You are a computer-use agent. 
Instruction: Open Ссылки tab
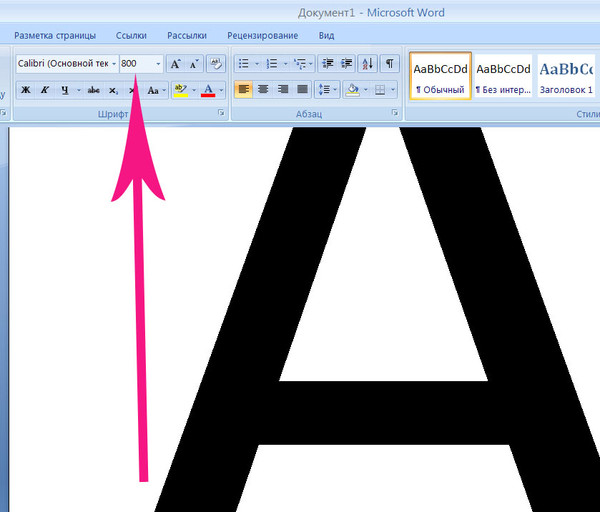pyautogui.click(x=131, y=36)
